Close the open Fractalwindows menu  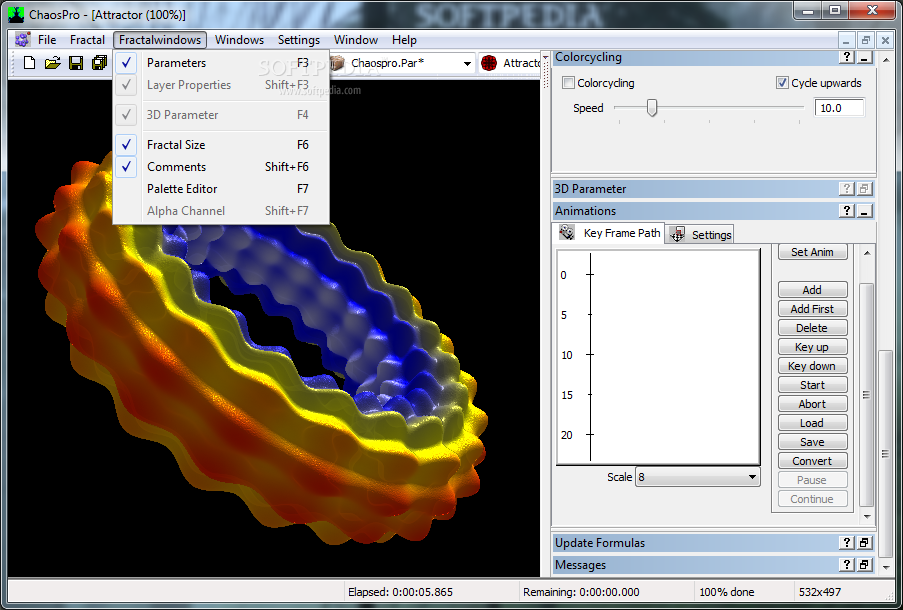pos(160,40)
